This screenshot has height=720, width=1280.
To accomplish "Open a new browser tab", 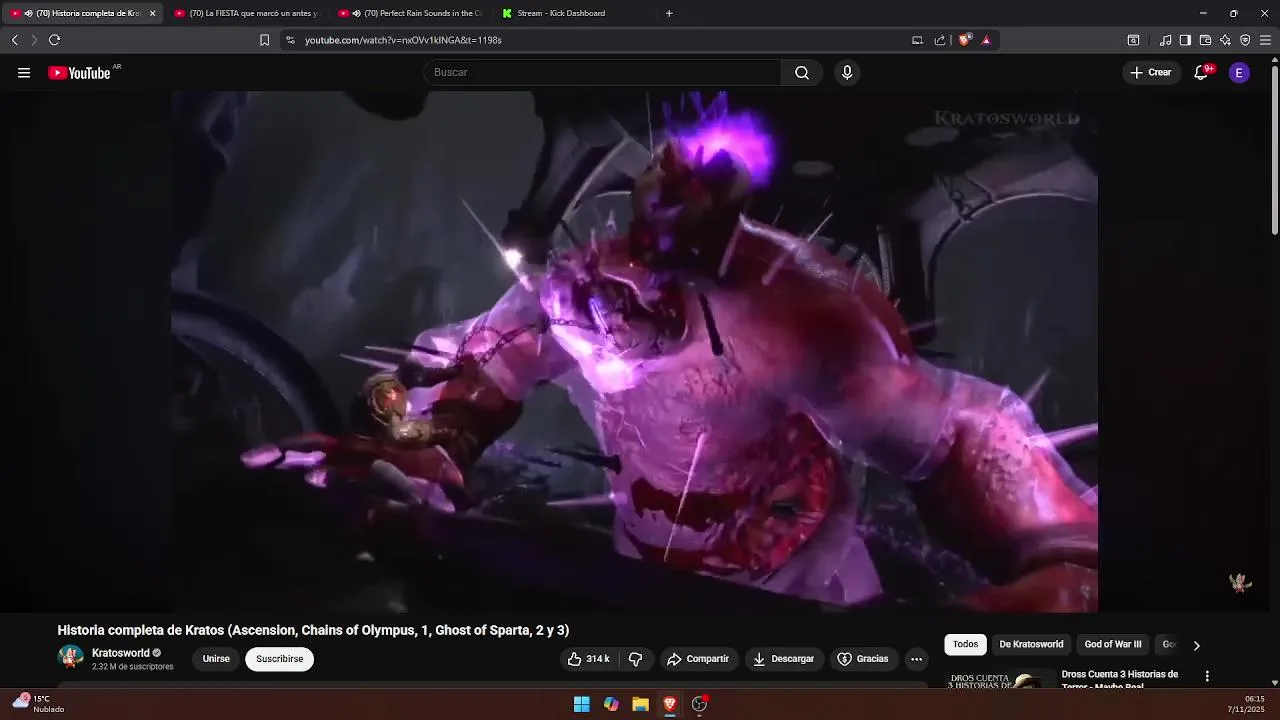I will 669,13.
